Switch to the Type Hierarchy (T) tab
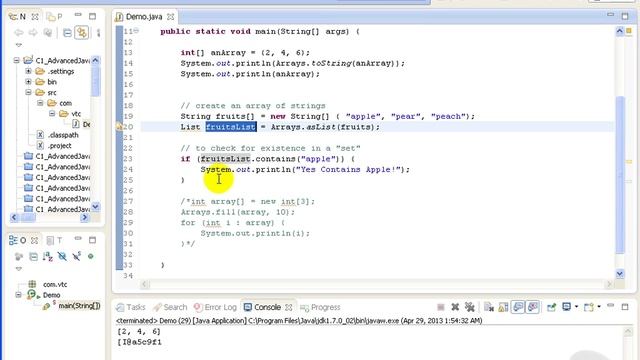 55,240
